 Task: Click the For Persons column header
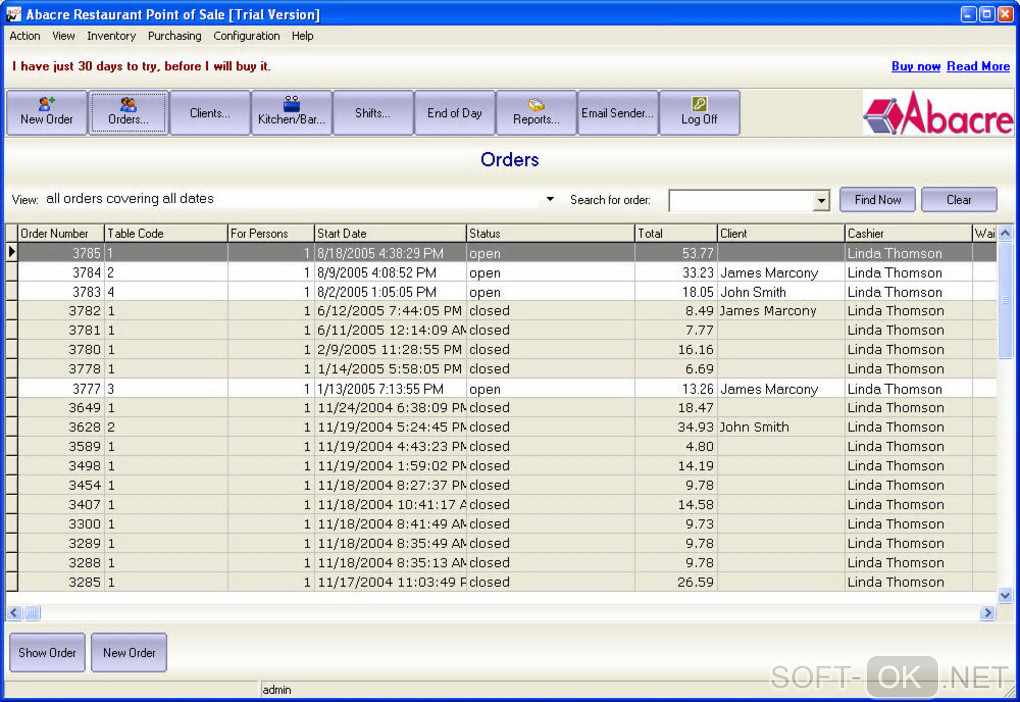click(271, 233)
